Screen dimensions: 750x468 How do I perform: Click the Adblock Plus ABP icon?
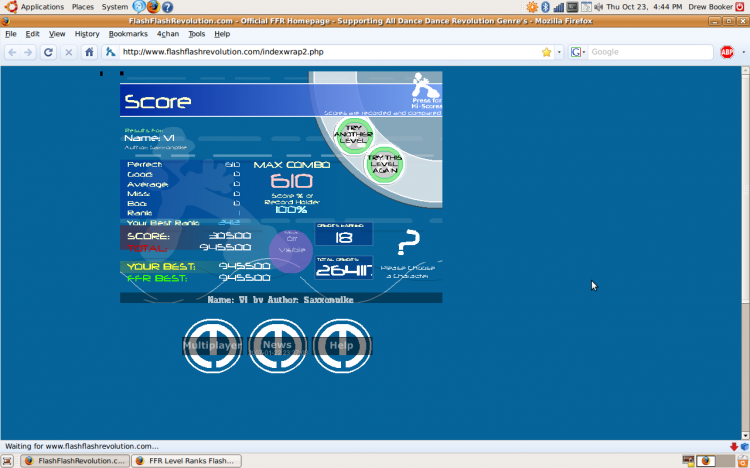[x=727, y=52]
